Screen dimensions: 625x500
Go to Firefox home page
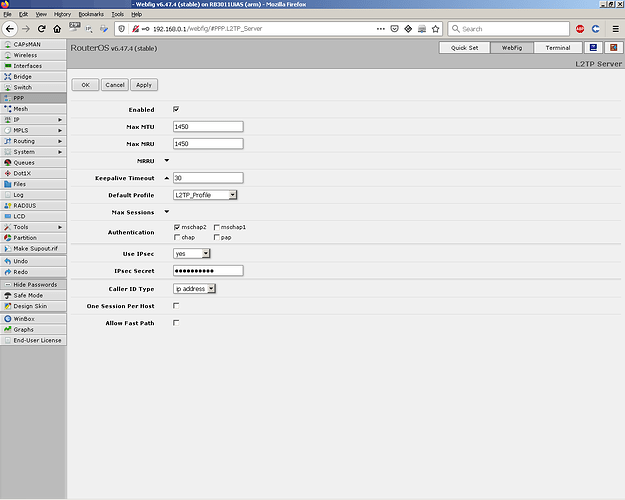tap(57, 29)
